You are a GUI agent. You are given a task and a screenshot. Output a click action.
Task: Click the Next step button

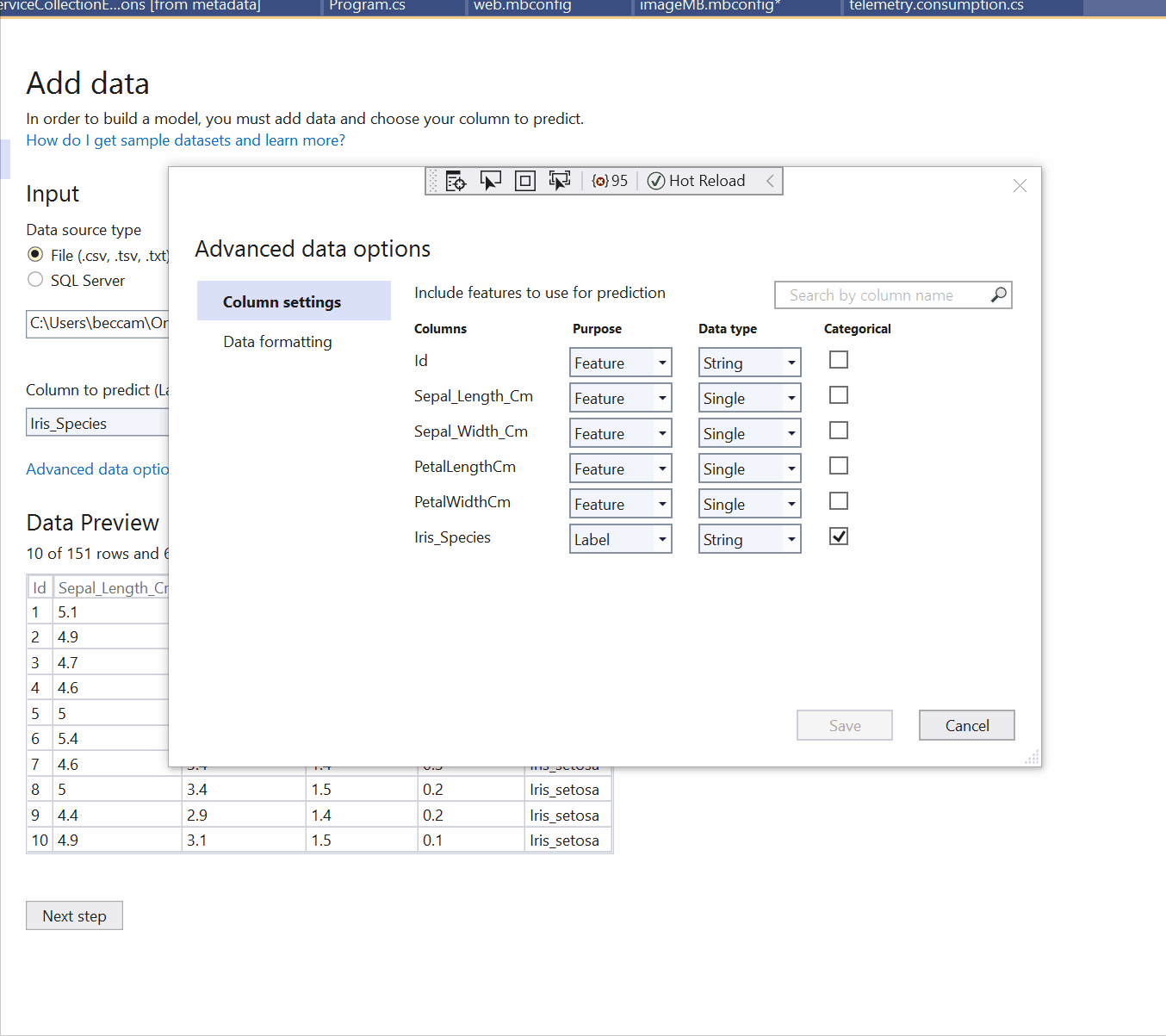pos(74,915)
